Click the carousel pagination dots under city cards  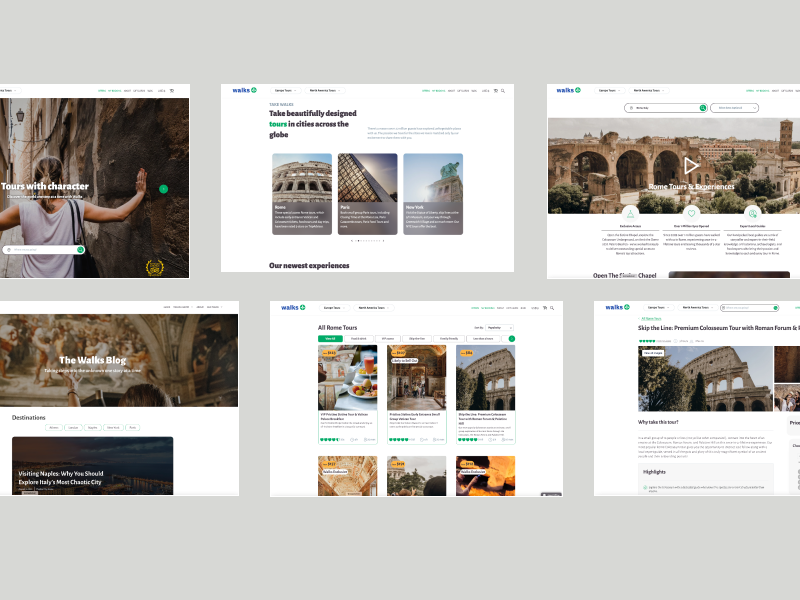(367, 241)
